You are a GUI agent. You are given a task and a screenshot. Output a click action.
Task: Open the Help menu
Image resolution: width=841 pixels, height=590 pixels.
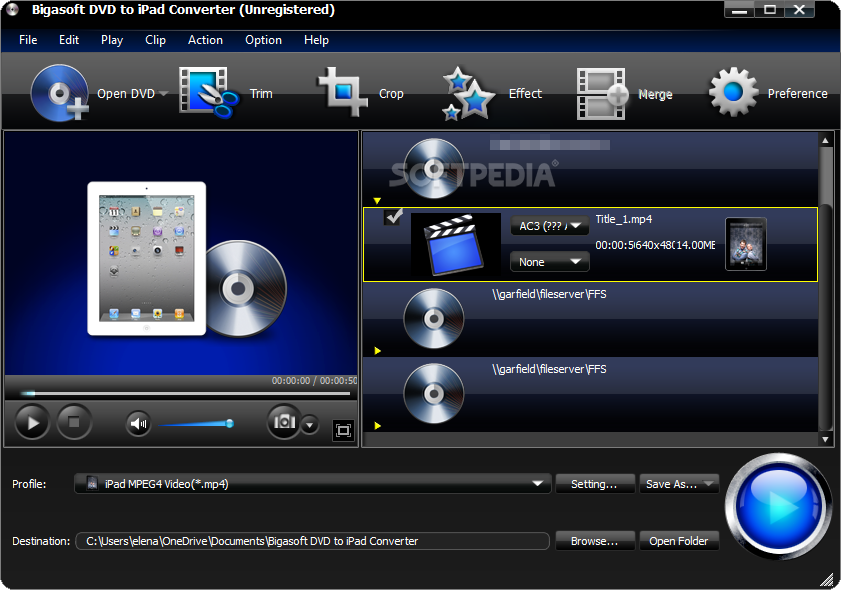316,40
